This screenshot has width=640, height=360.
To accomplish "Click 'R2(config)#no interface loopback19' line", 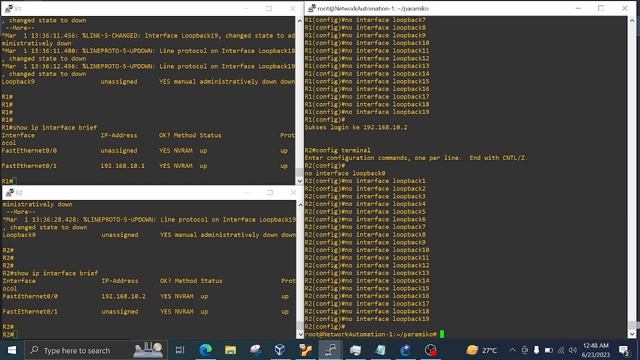I will click(367, 319).
